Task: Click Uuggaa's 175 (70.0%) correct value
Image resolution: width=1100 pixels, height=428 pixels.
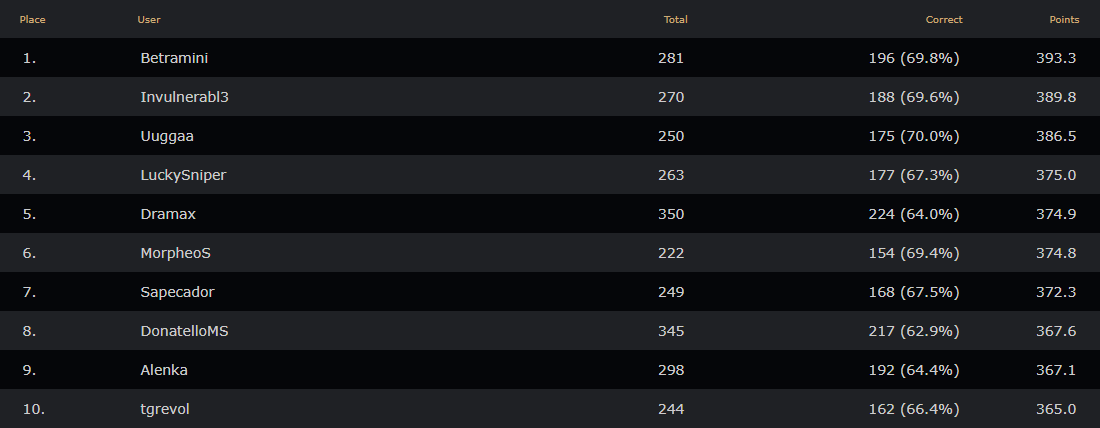Action: pos(914,136)
